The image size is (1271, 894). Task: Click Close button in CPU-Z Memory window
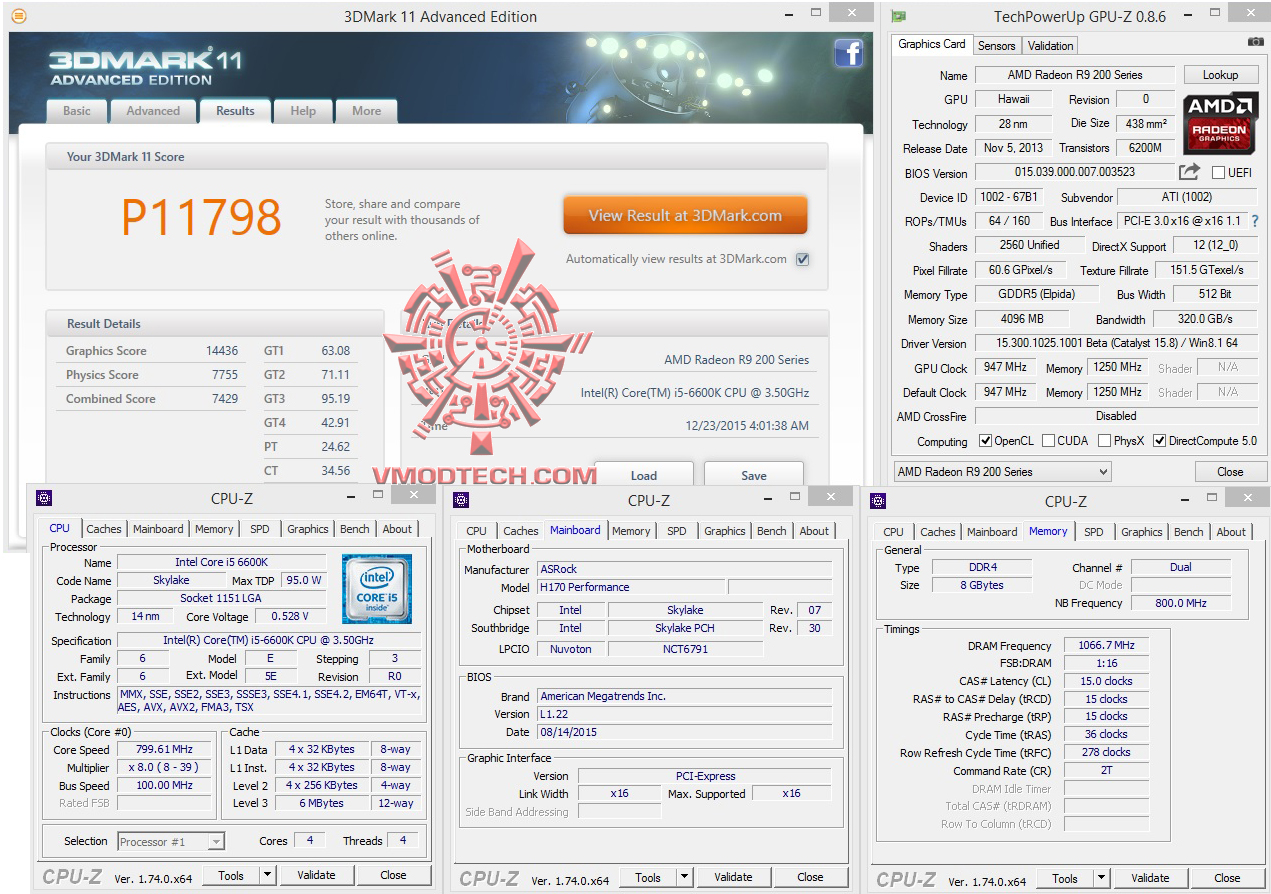click(1227, 878)
